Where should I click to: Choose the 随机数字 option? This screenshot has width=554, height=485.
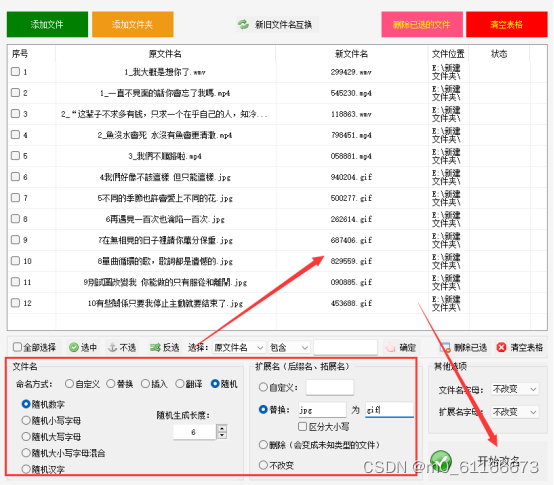26,404
